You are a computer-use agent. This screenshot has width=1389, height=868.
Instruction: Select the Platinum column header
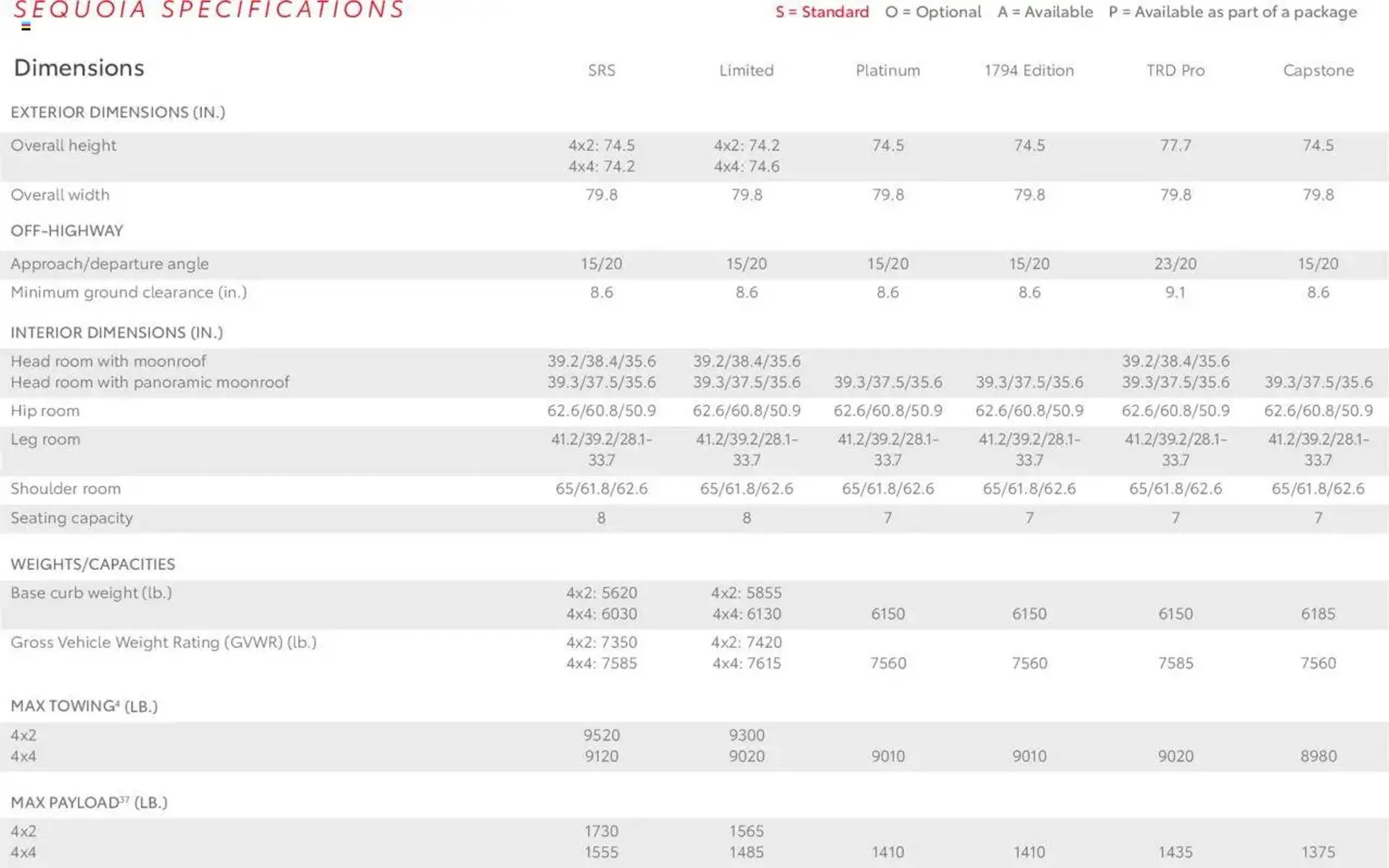click(888, 70)
